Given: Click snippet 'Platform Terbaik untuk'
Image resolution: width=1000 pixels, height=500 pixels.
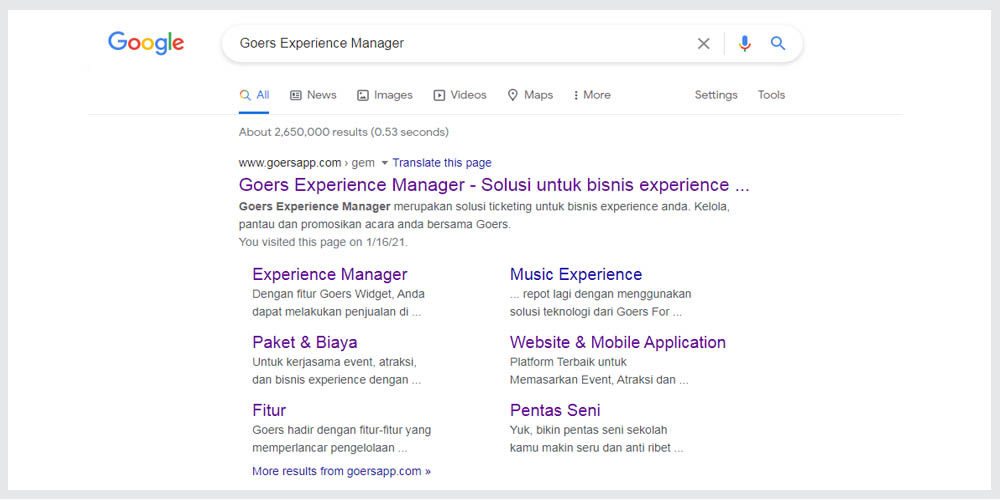Looking at the screenshot, I should (x=568, y=362).
